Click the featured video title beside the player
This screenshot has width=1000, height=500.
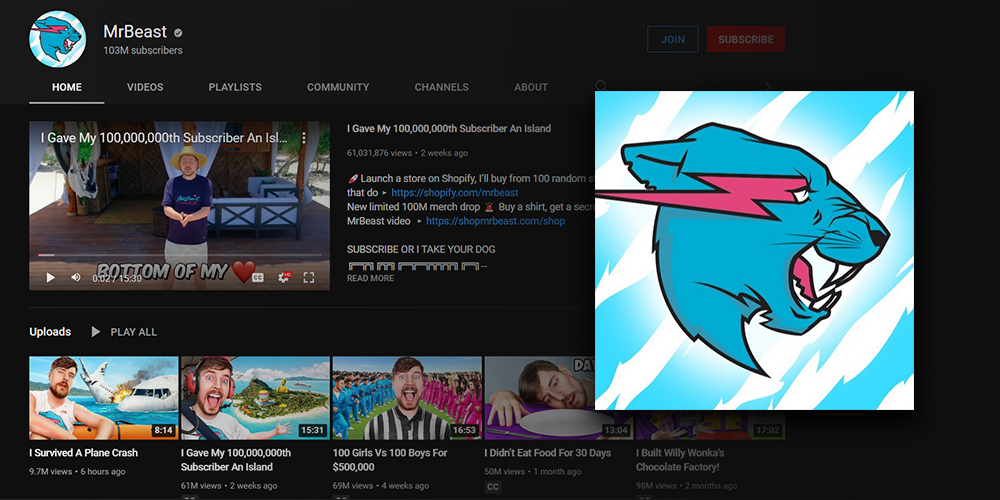(x=449, y=129)
